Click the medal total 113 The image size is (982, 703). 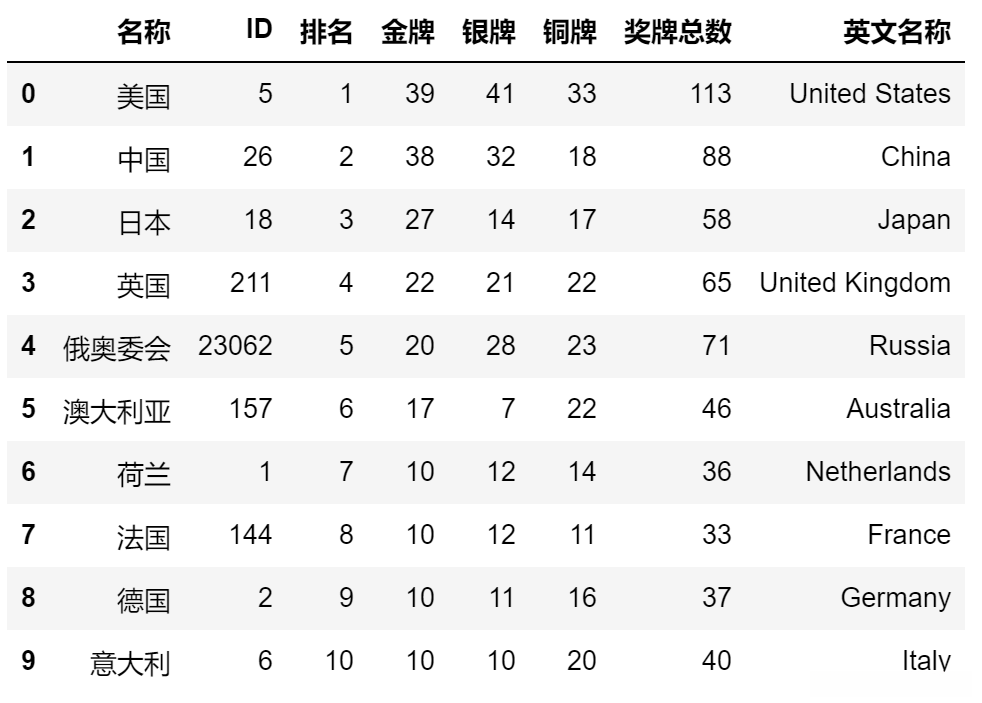pyautogui.click(x=710, y=94)
